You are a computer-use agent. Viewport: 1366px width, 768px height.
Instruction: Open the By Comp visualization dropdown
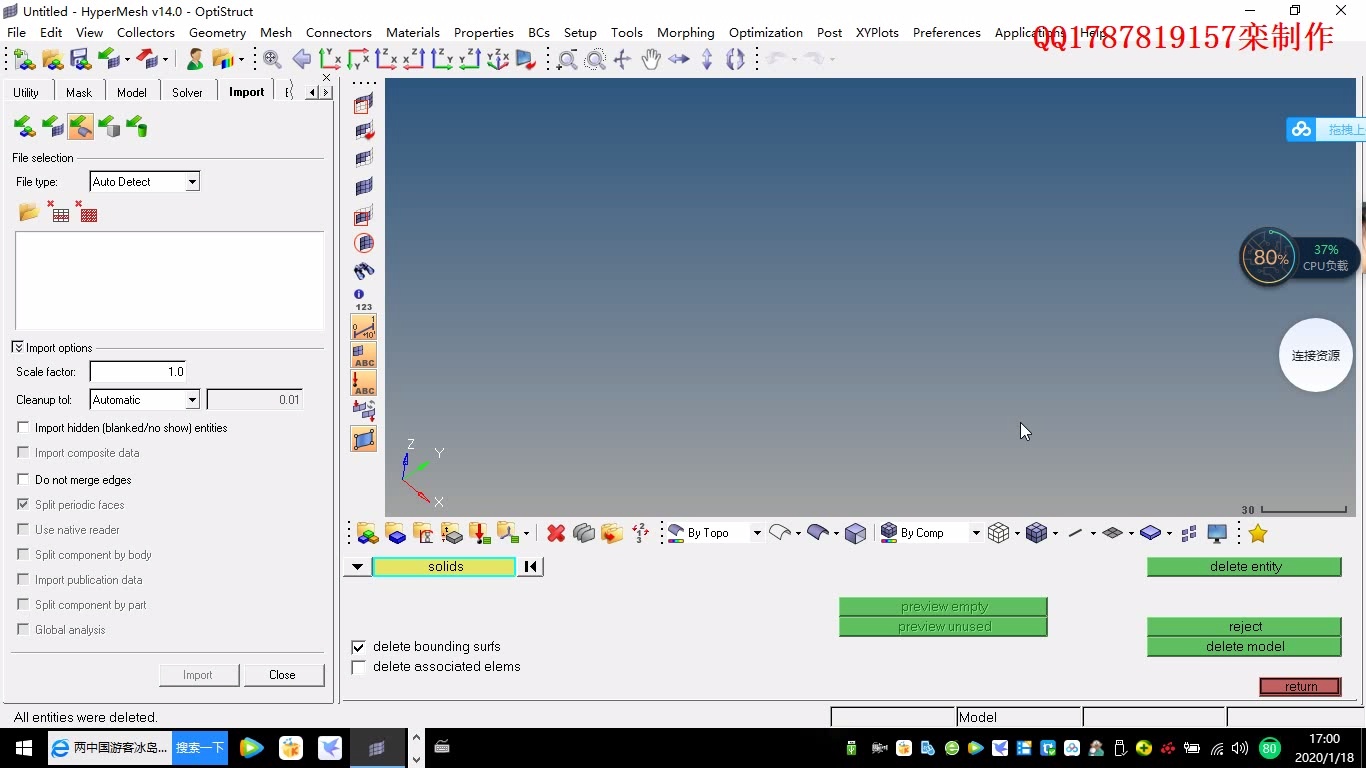coord(975,534)
